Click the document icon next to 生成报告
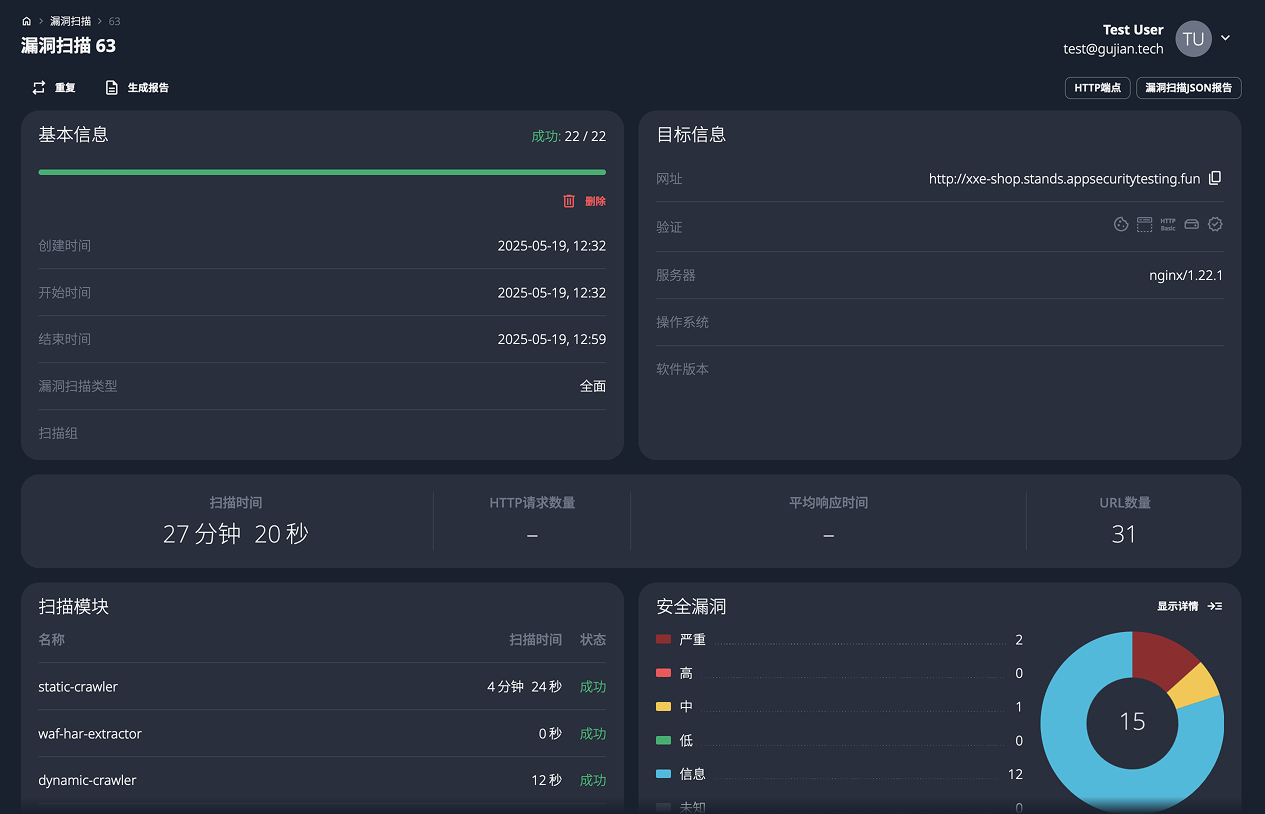The width and height of the screenshot is (1265, 814). [112, 87]
